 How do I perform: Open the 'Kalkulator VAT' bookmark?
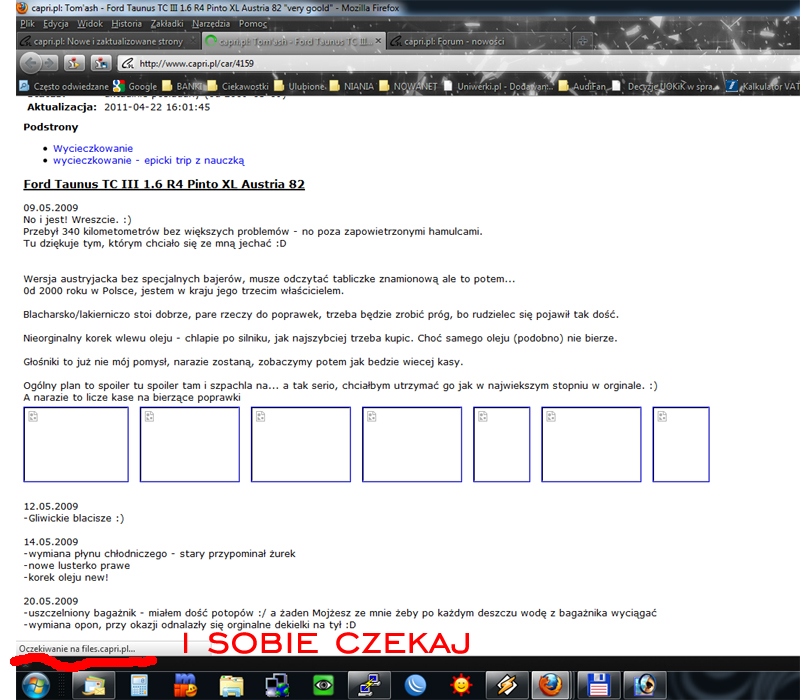762,86
